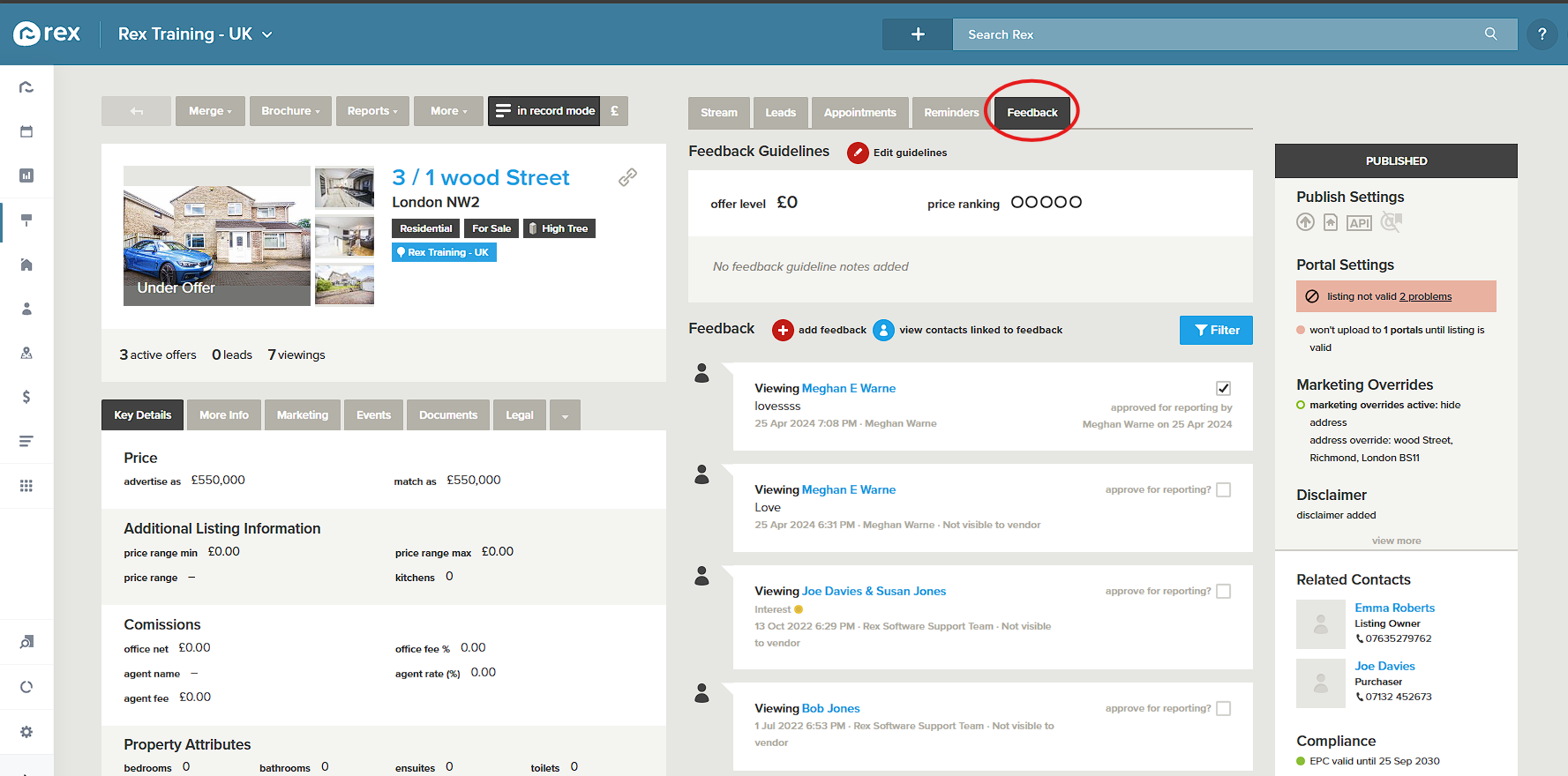Toggle the in record mode button
Image resolution: width=1568 pixels, height=776 pixels.
544,111
